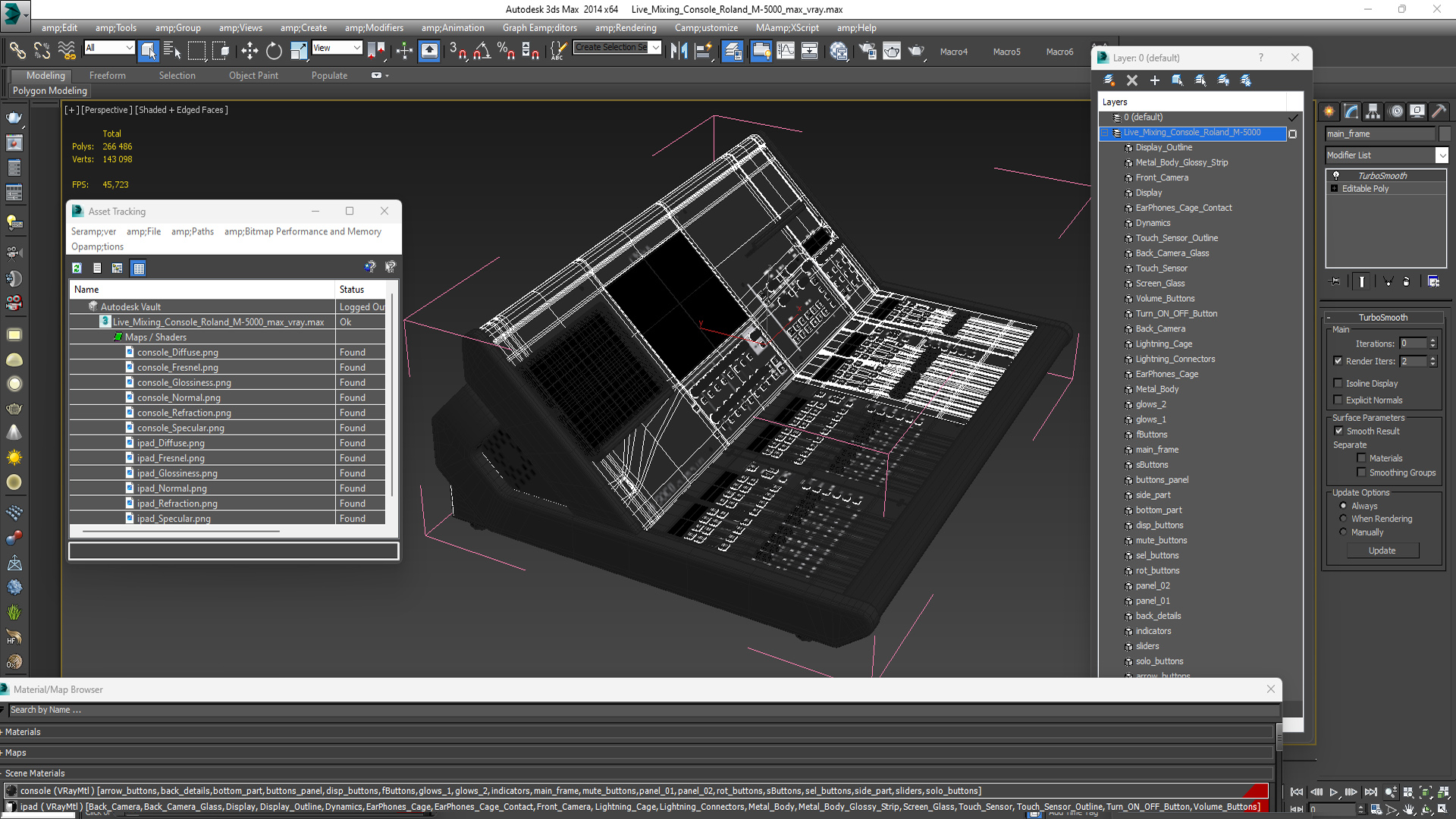Click the Asset Tracking vertical scrollbar

tap(392, 394)
